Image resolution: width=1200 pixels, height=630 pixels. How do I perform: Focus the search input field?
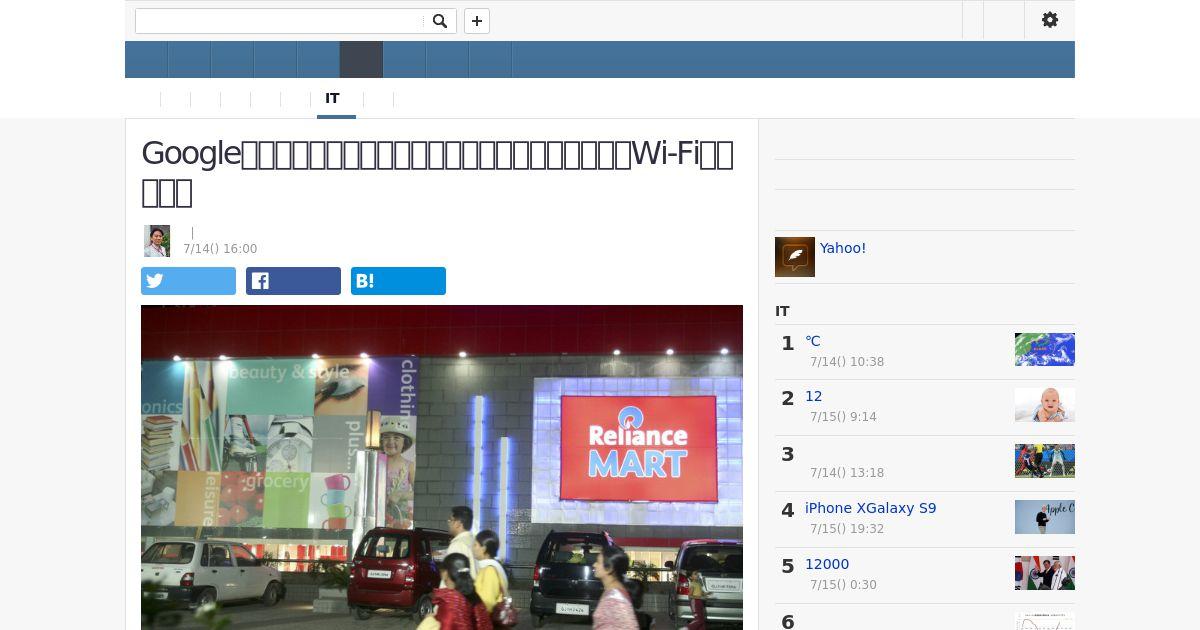pyautogui.click(x=280, y=21)
